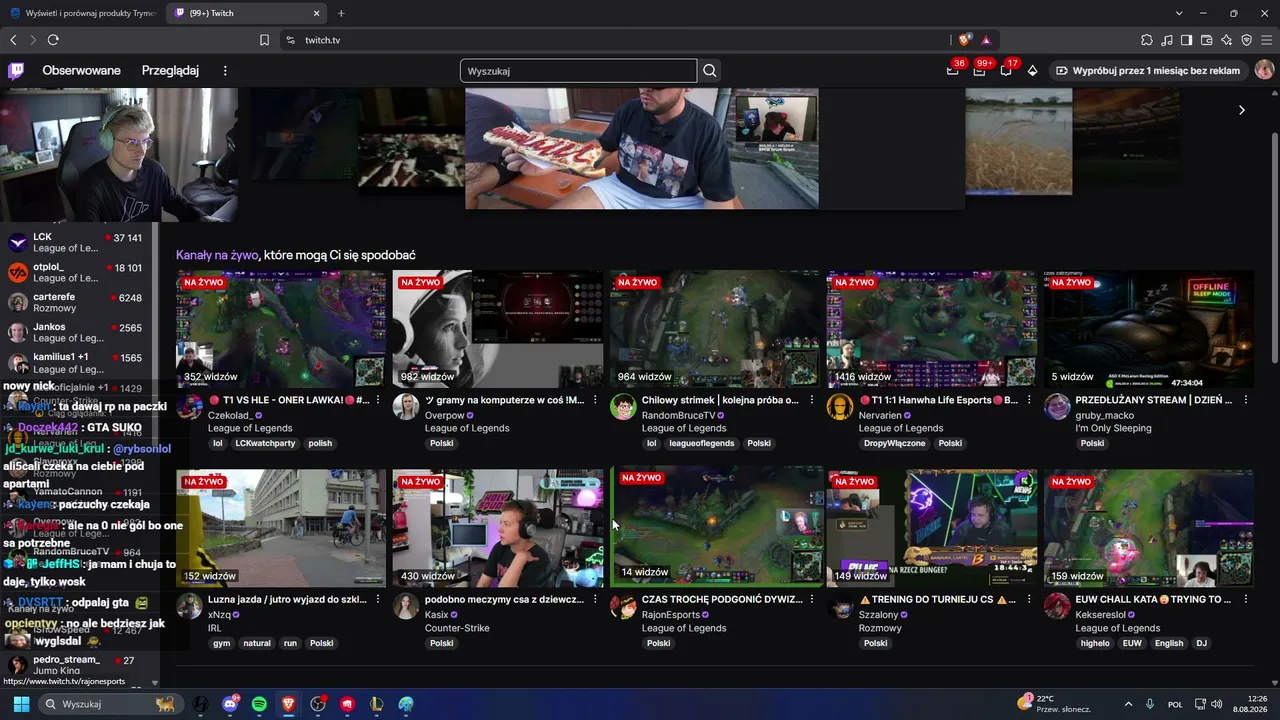
Task: Show hidden system tray icons chevron
Action: (x=1129, y=704)
